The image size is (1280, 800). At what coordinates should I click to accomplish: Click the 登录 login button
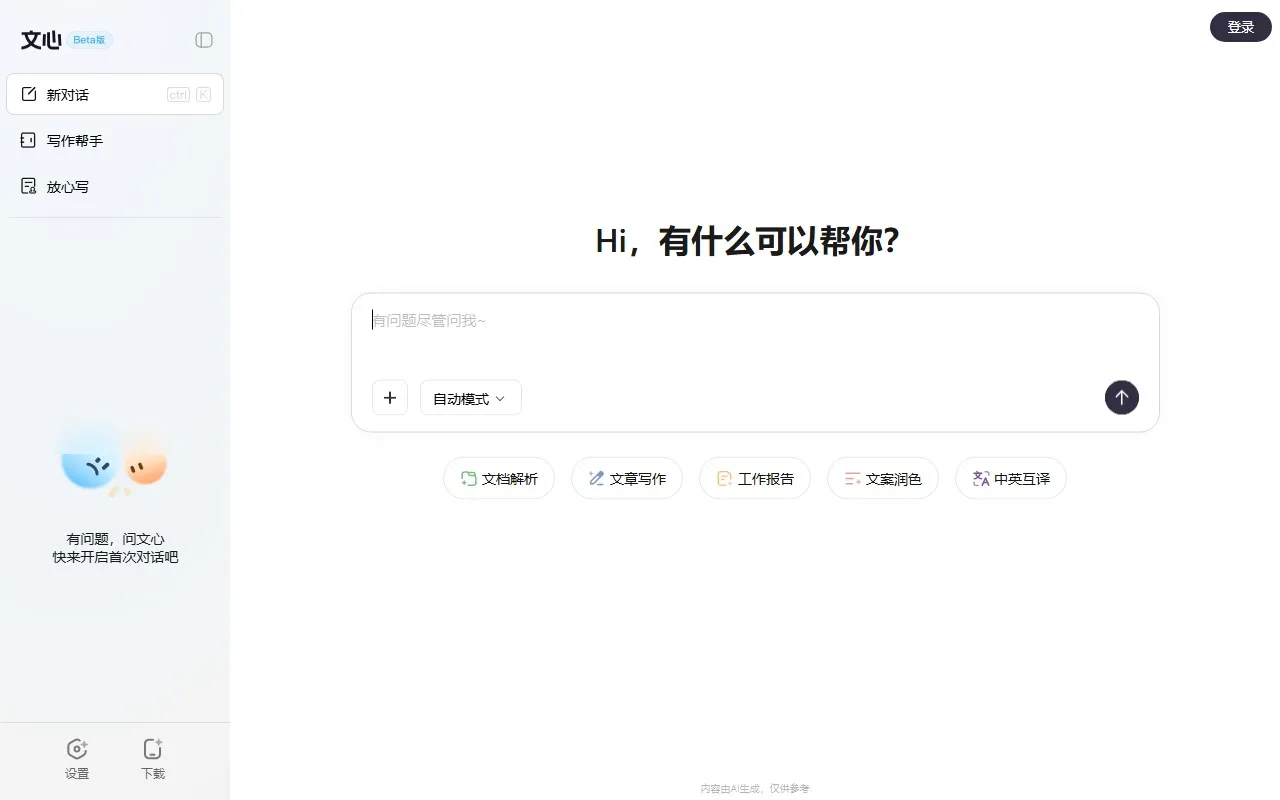[1240, 27]
